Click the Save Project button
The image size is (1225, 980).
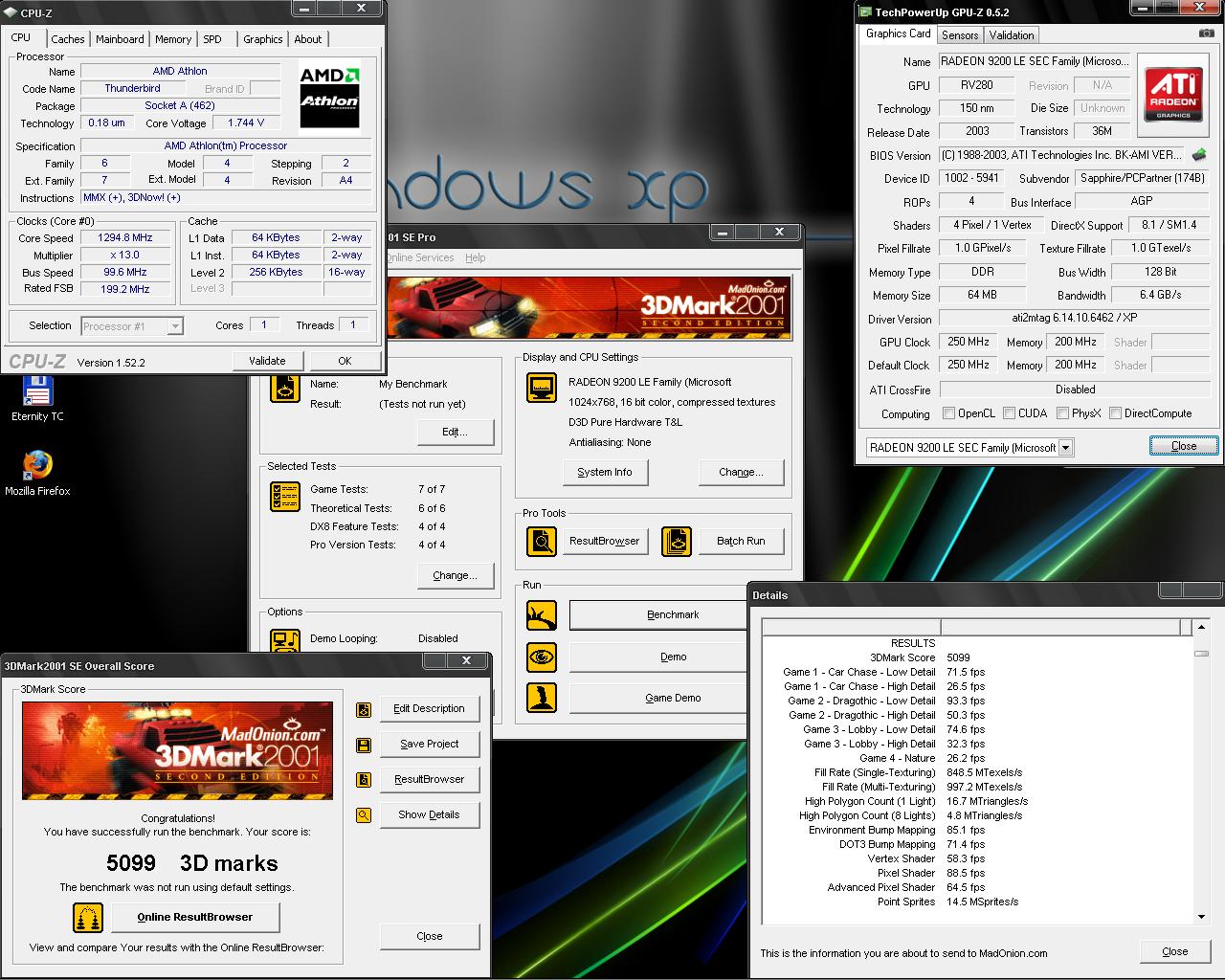click(x=429, y=744)
